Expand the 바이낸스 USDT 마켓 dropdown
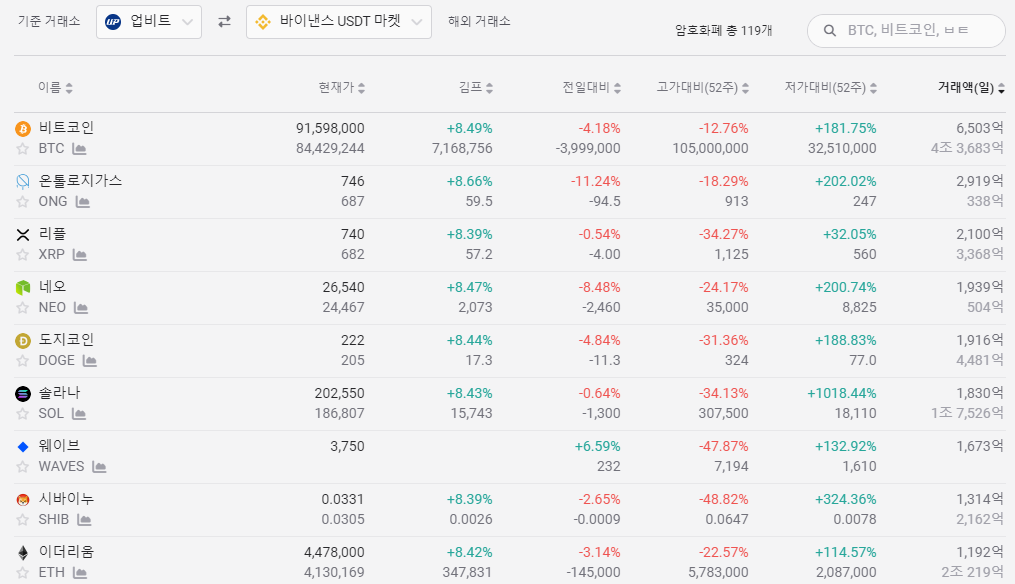 point(339,21)
